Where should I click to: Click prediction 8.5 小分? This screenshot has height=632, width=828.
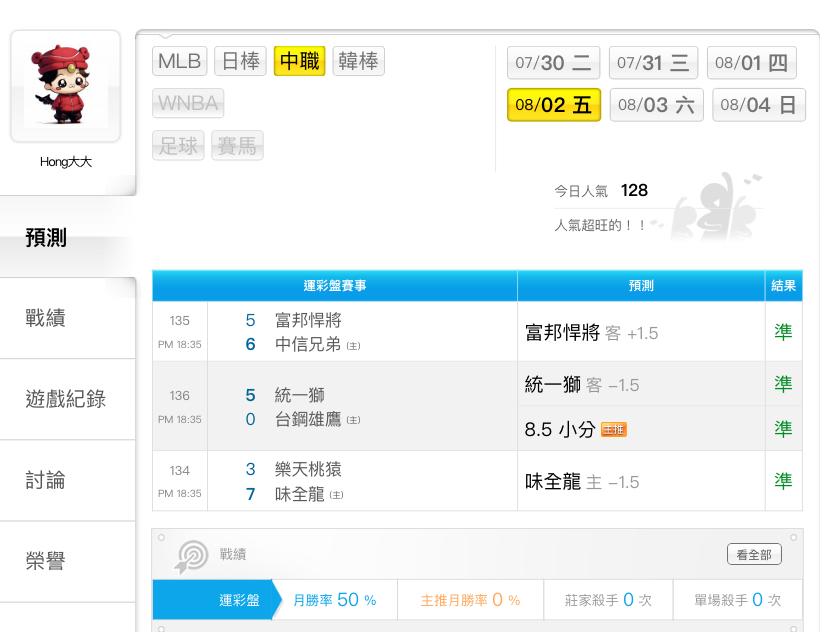point(560,429)
